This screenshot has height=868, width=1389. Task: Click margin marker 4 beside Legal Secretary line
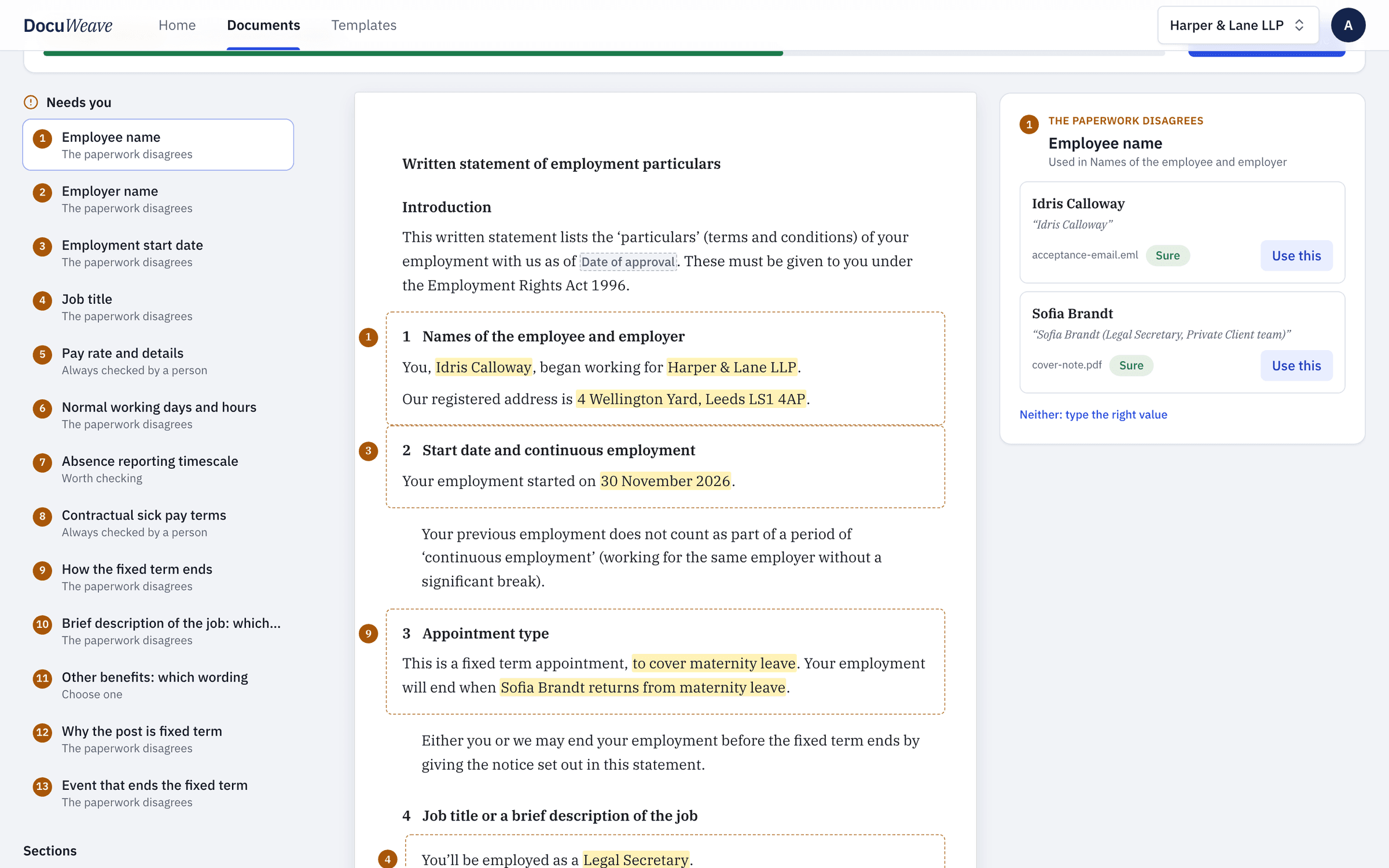(387, 859)
